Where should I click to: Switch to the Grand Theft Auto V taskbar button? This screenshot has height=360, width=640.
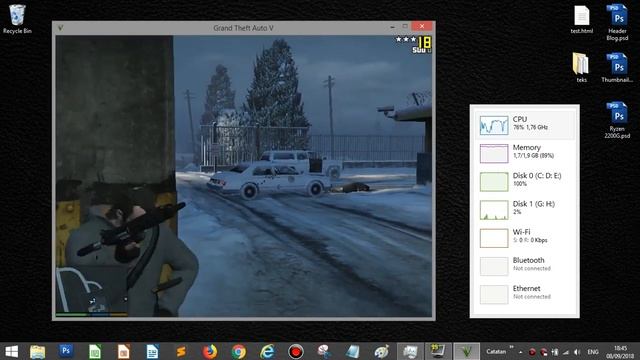(x=467, y=351)
